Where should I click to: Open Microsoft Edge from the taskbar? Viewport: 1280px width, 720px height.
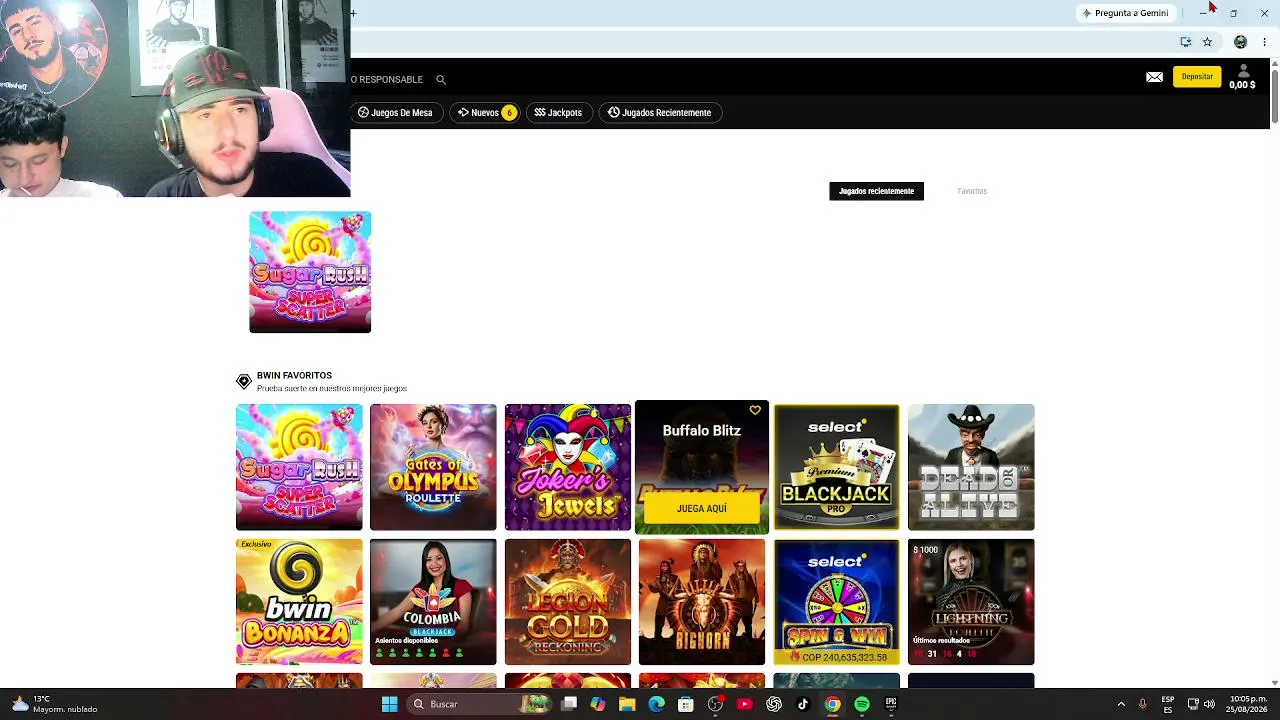[656, 704]
